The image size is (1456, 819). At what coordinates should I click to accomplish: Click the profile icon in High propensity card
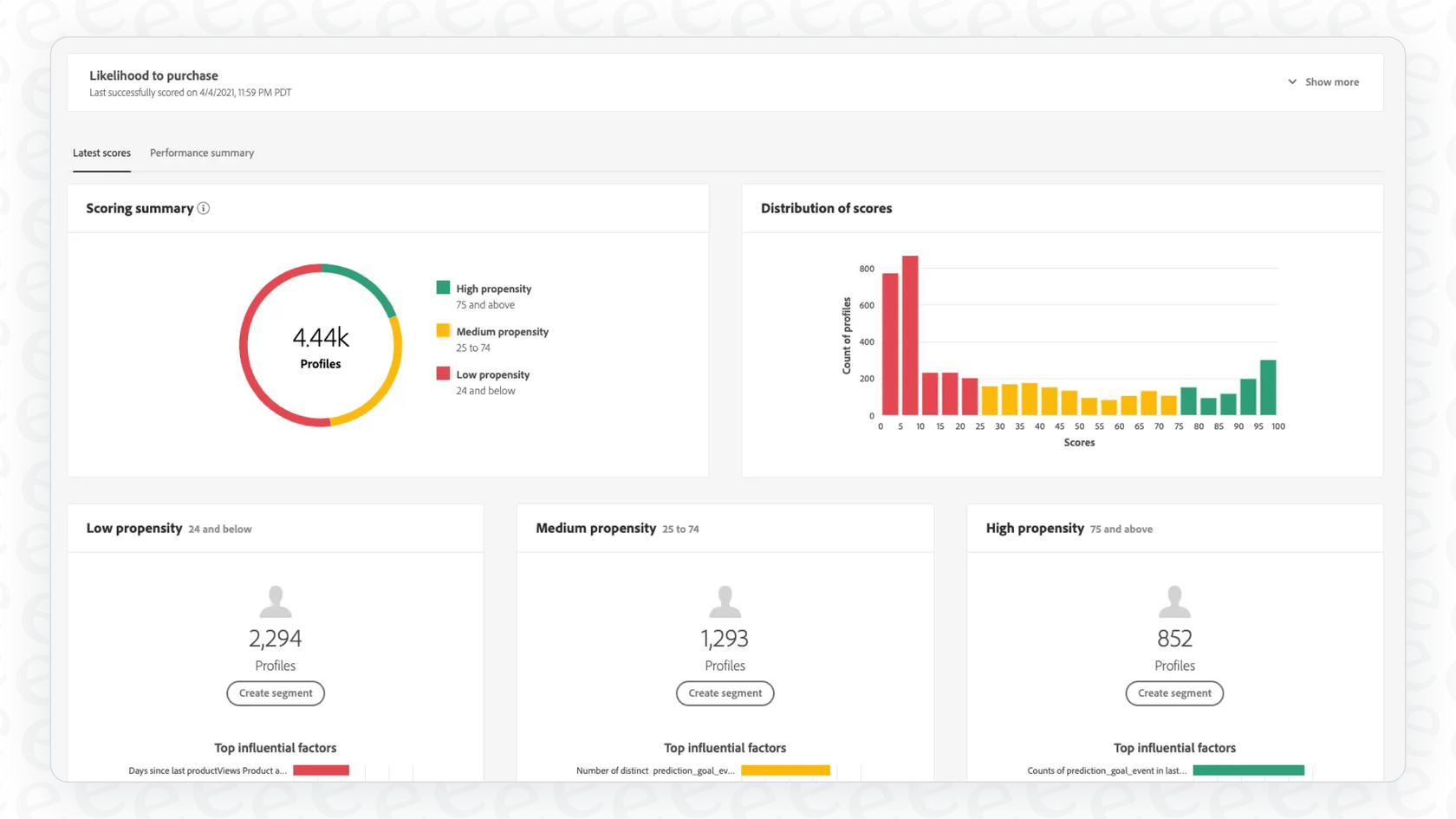1174,600
